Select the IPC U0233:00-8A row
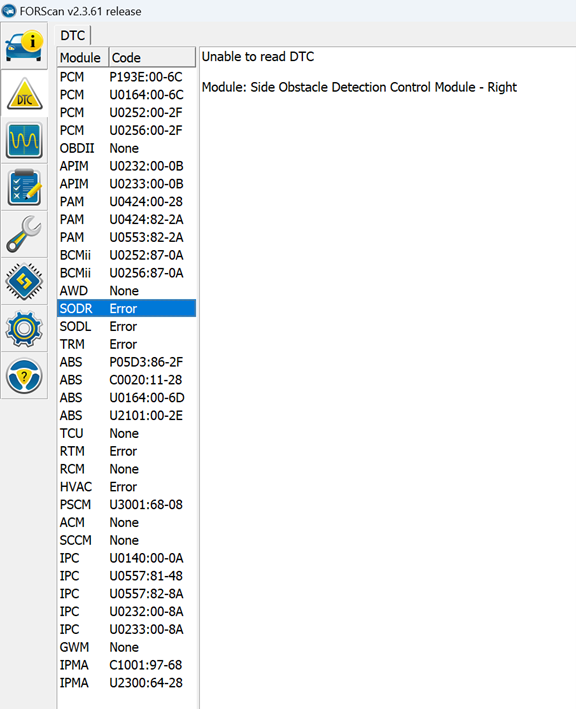Image resolution: width=576 pixels, height=709 pixels. (127, 629)
